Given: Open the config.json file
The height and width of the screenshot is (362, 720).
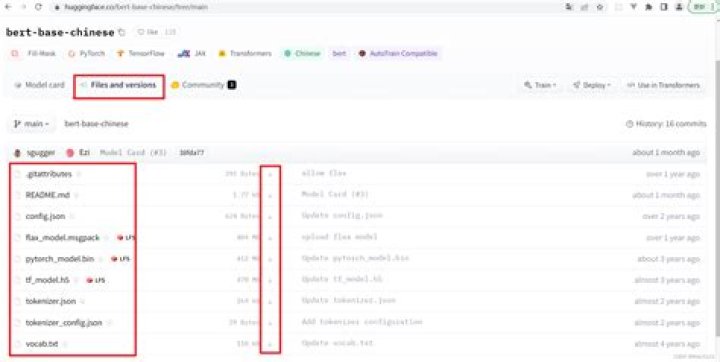Looking at the screenshot, I should pyautogui.click(x=45, y=216).
